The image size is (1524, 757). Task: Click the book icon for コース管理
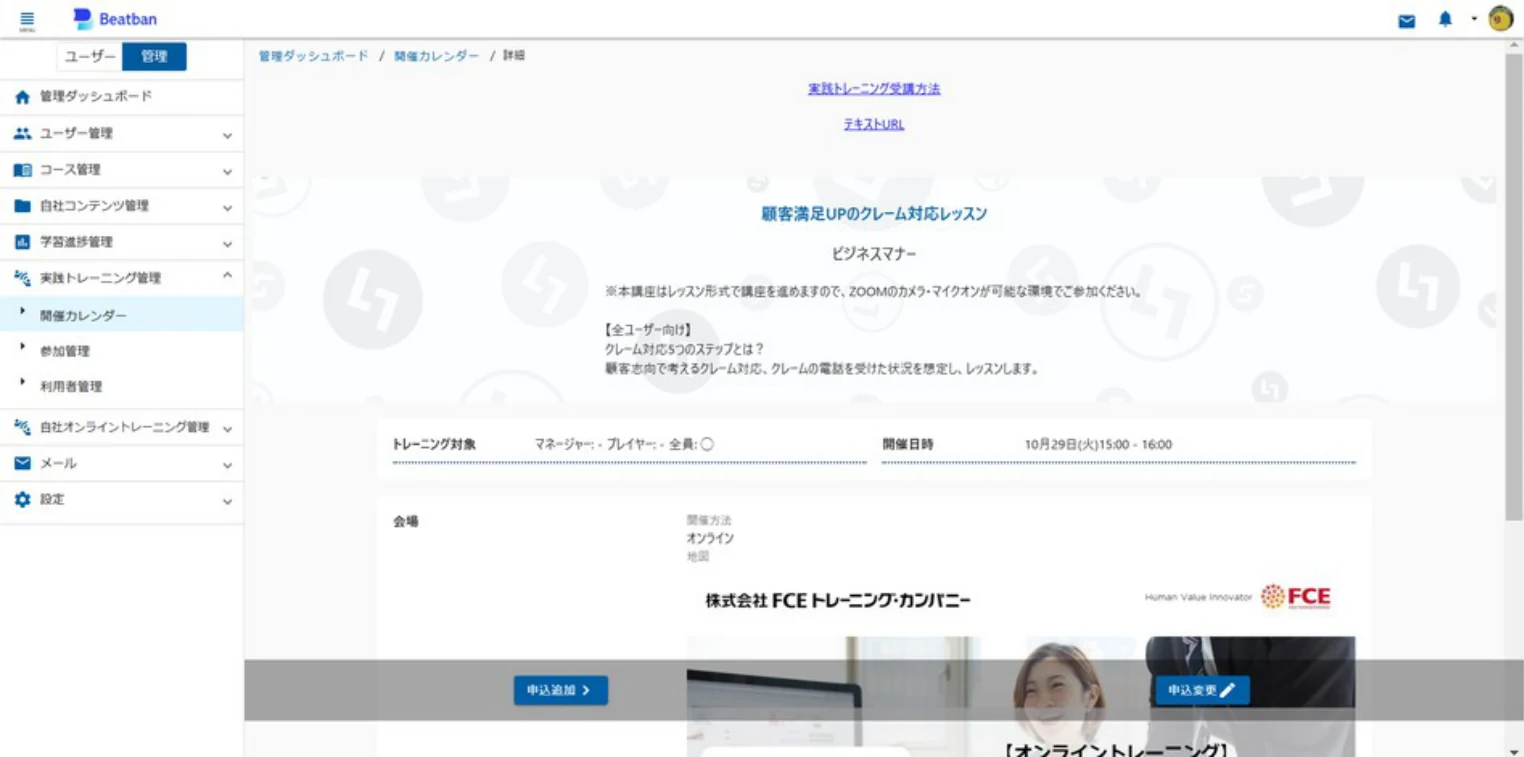[x=23, y=170]
